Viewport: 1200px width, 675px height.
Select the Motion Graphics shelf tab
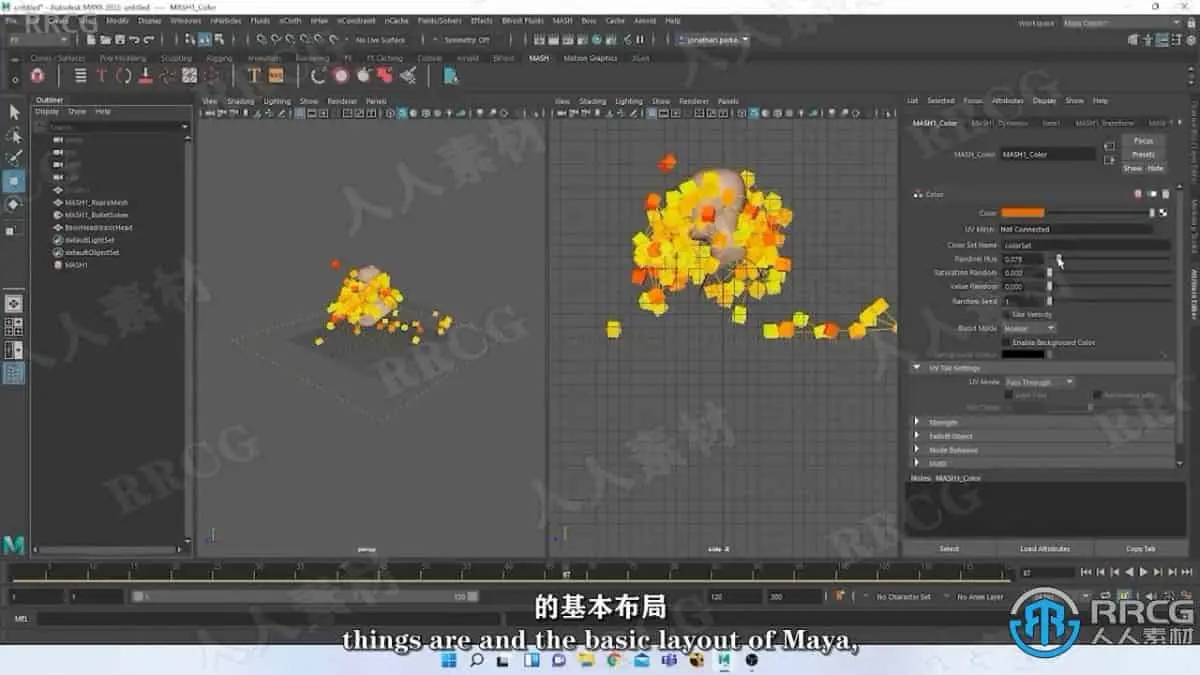click(590, 58)
